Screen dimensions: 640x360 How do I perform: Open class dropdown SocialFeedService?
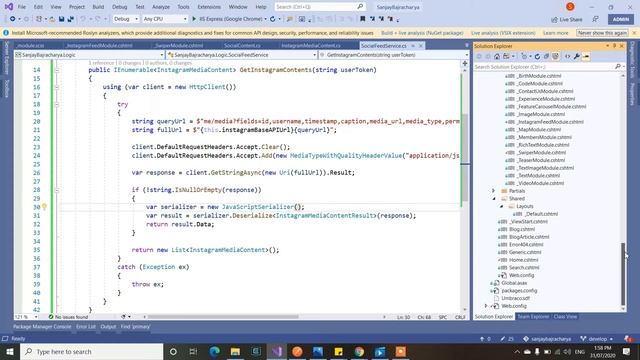tap(242, 55)
